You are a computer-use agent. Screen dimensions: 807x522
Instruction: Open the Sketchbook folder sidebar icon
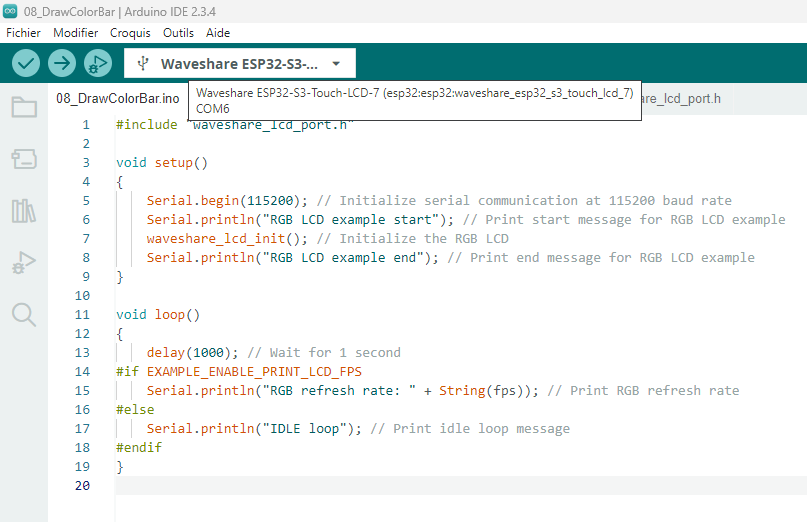[24, 107]
